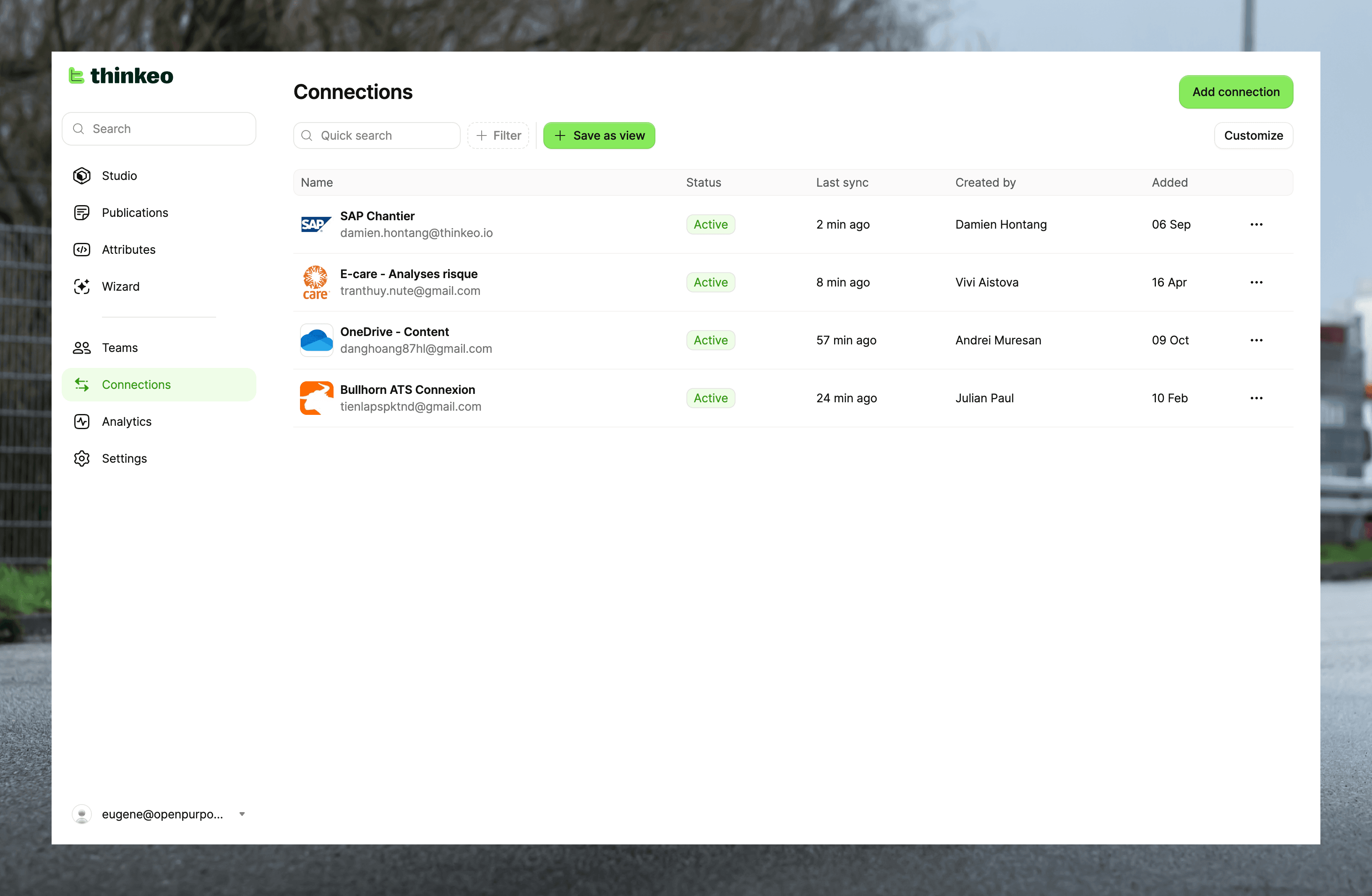The image size is (1372, 896).
Task: Click the Bullhorn ATS Connexion logo
Action: [x=316, y=398]
